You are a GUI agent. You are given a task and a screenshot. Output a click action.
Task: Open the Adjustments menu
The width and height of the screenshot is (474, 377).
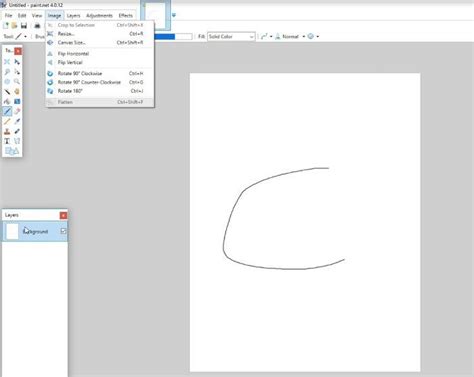click(x=99, y=16)
